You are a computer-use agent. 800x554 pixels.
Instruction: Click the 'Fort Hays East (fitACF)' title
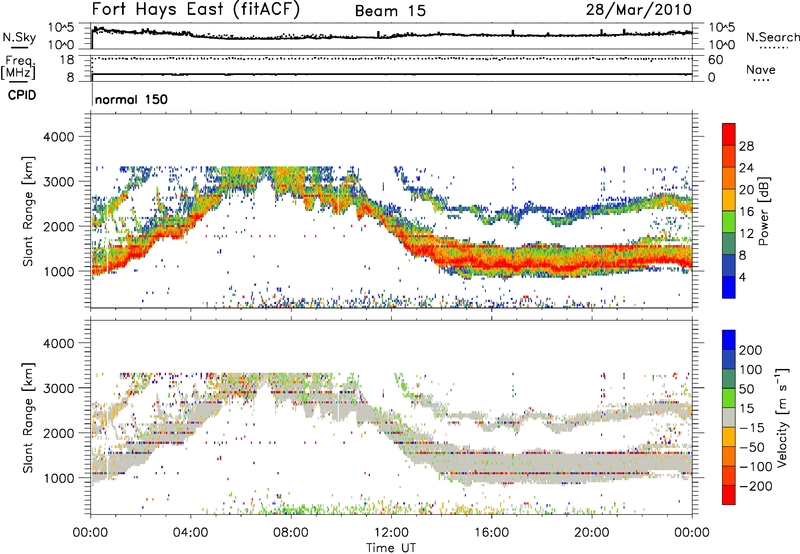(x=196, y=9)
